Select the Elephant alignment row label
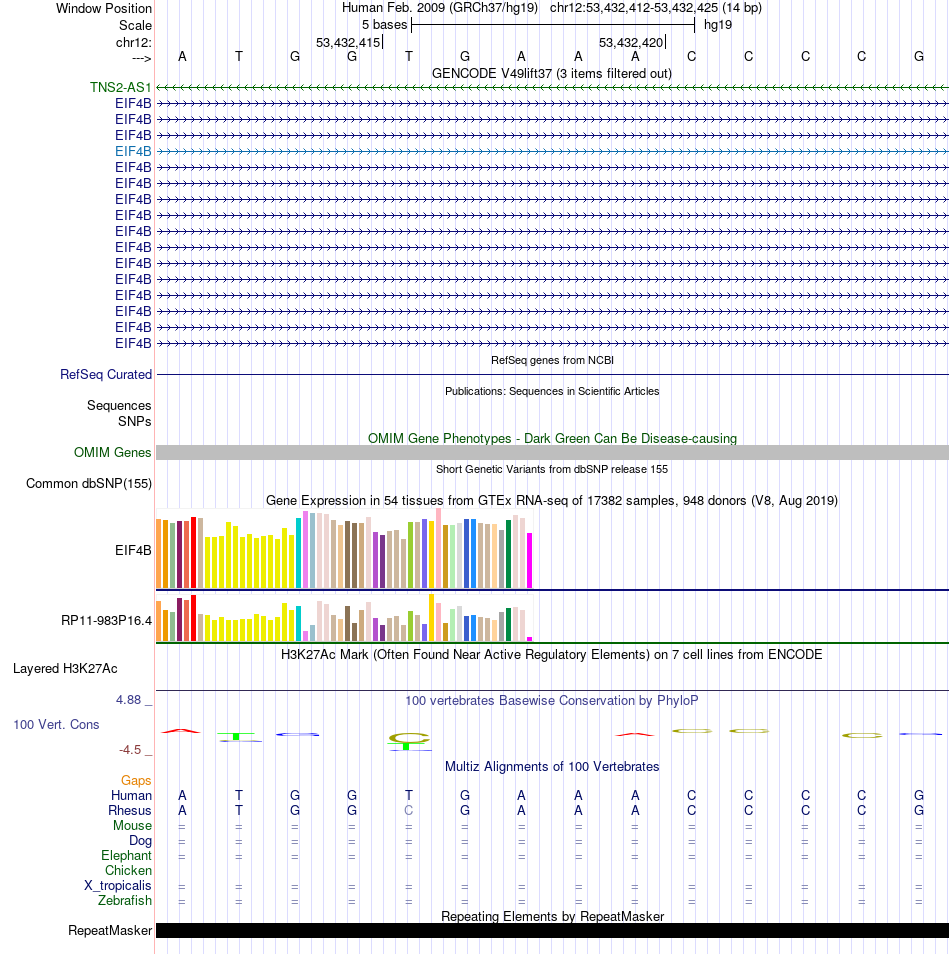 click(x=127, y=856)
